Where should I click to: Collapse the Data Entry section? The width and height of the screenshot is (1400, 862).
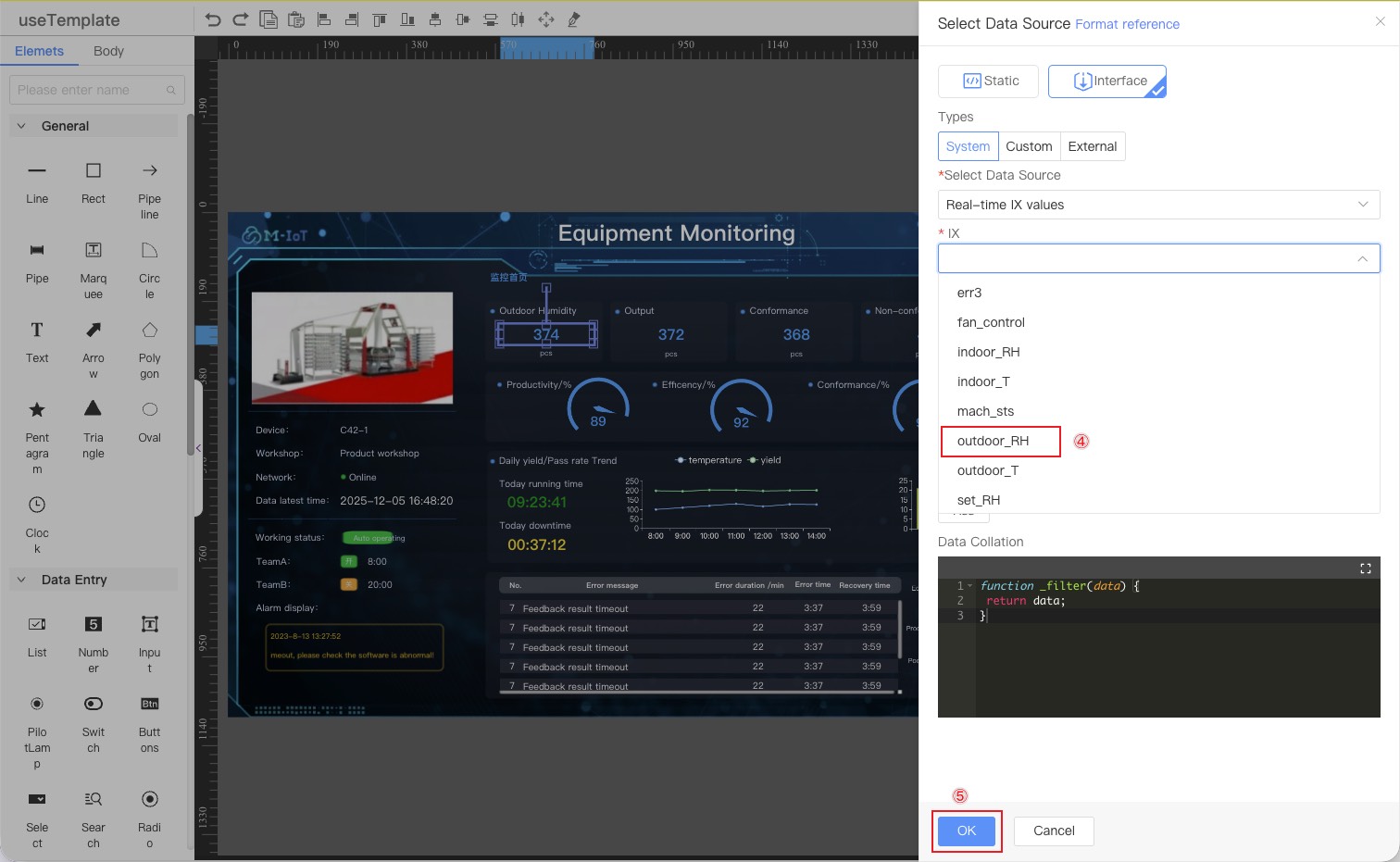point(20,580)
